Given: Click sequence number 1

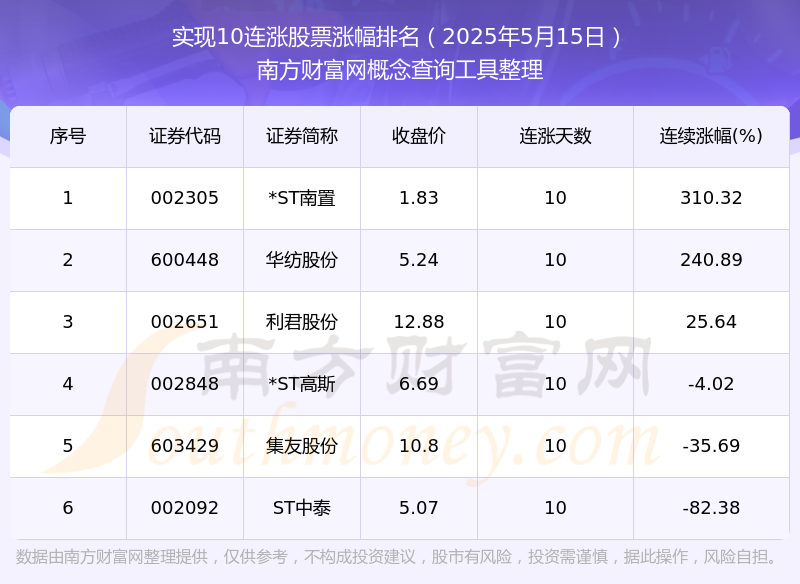Looking at the screenshot, I should (68, 198).
